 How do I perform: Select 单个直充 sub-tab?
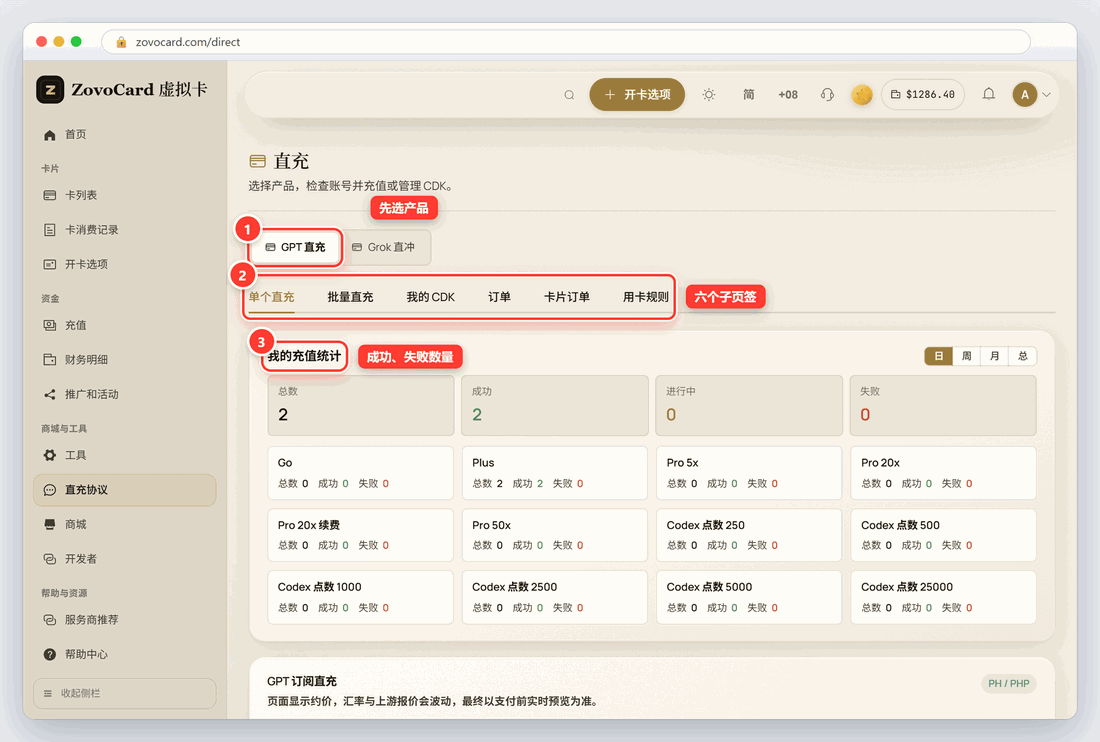tap(271, 297)
